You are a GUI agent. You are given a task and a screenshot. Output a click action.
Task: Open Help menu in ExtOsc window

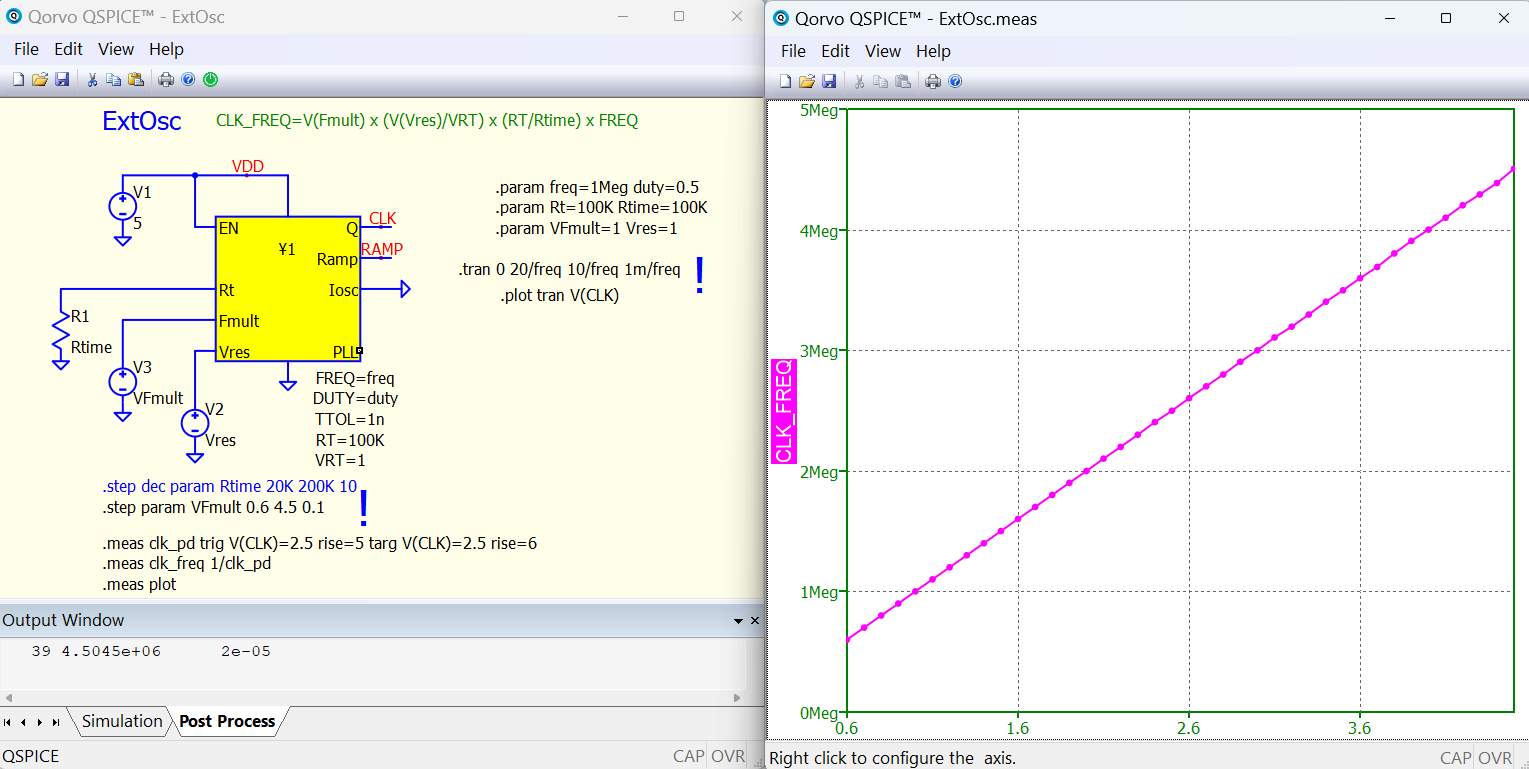pyautogui.click(x=167, y=49)
